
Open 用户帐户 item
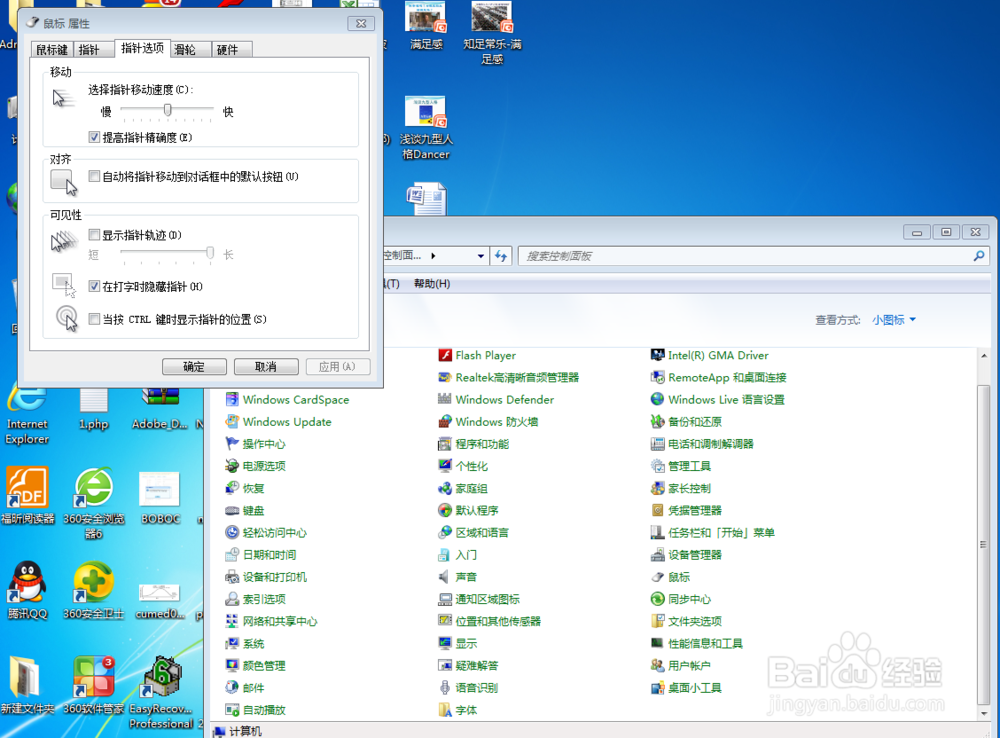[x=680, y=666]
